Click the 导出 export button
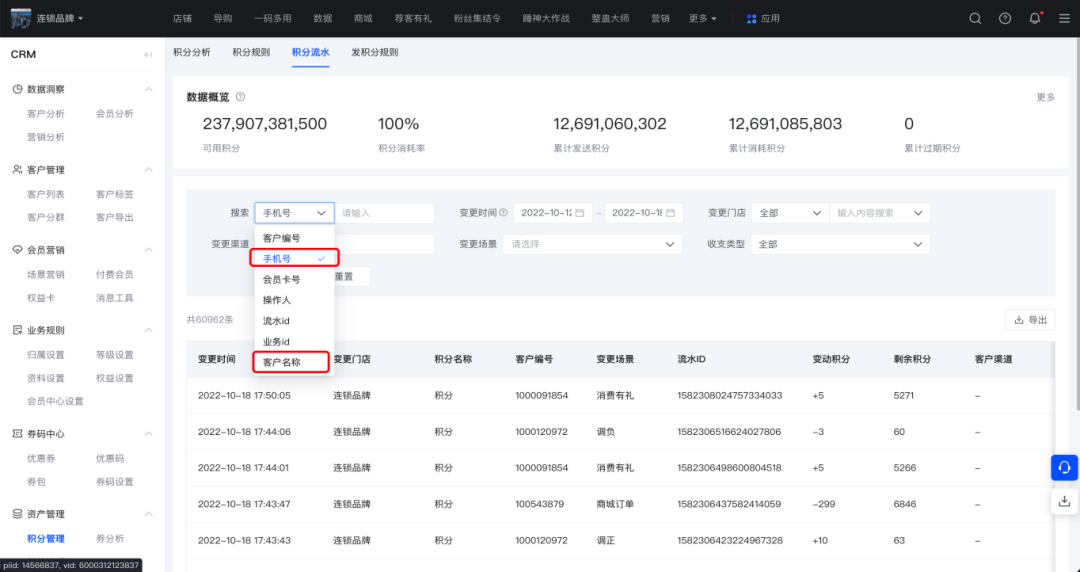The width and height of the screenshot is (1080, 572). coord(1030,320)
